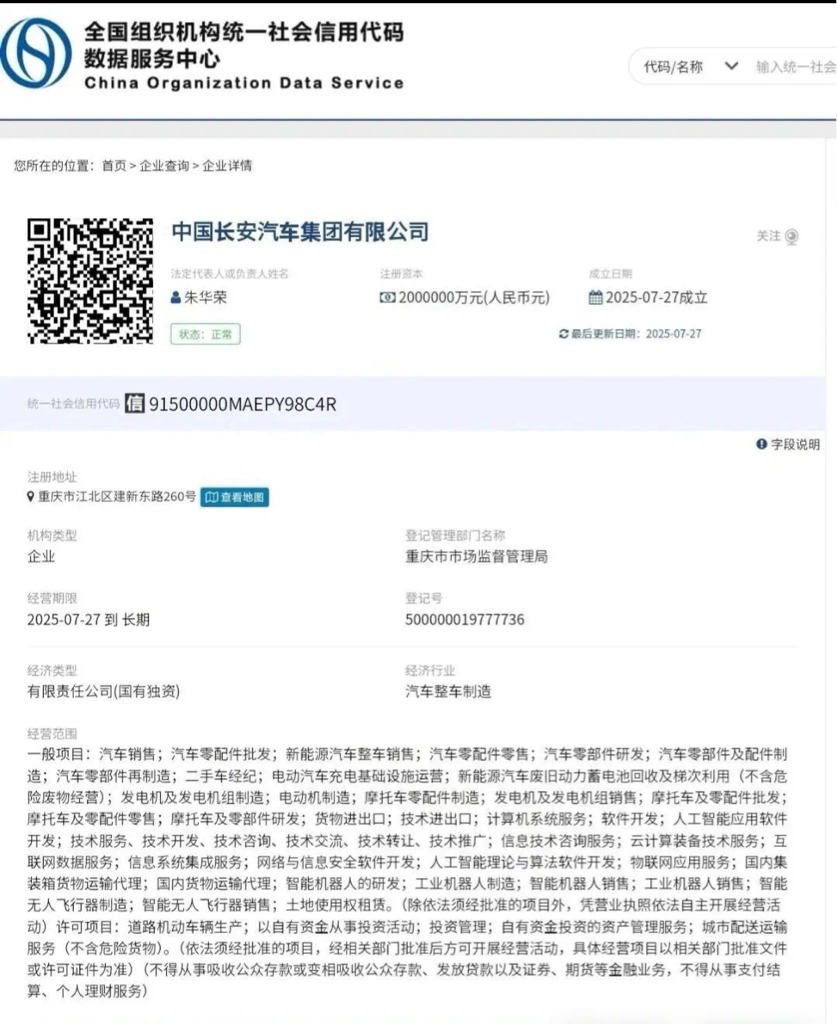The width and height of the screenshot is (837, 1024).
Task: Click the 状态: 正常 status badge
Action: pos(206,334)
